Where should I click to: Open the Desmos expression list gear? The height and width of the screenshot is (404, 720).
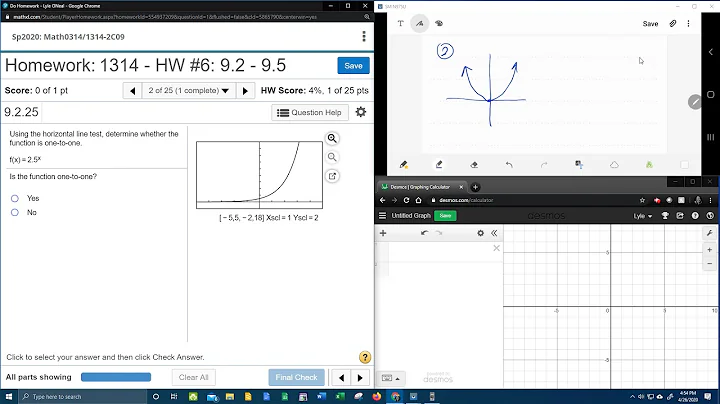point(480,233)
